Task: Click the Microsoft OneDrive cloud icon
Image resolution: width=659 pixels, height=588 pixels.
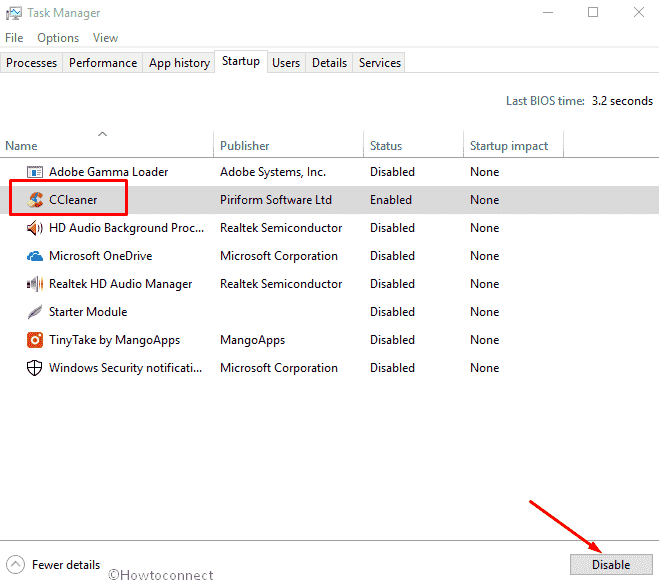Action: (35, 256)
